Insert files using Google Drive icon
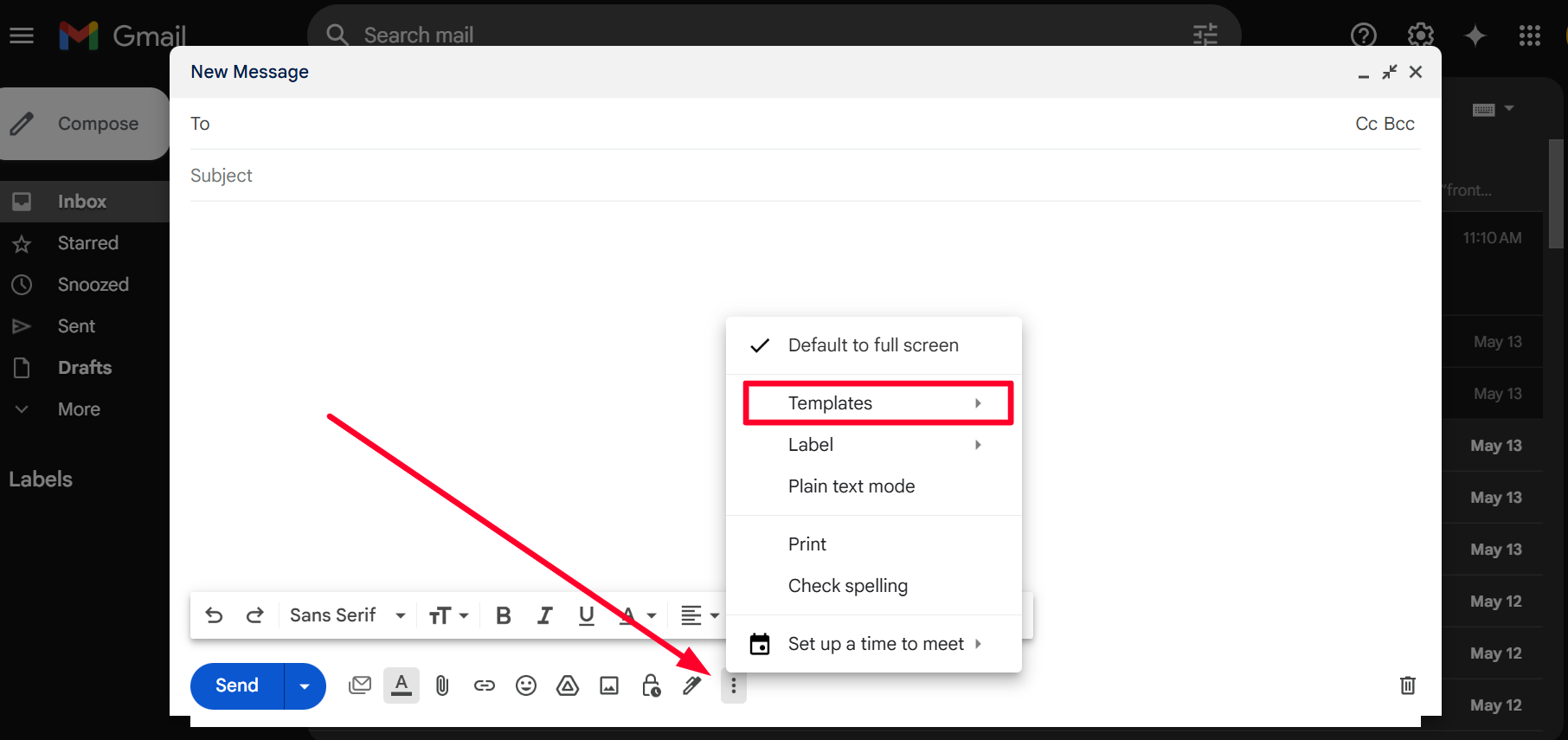The height and width of the screenshot is (740, 1568). pyautogui.click(x=568, y=686)
